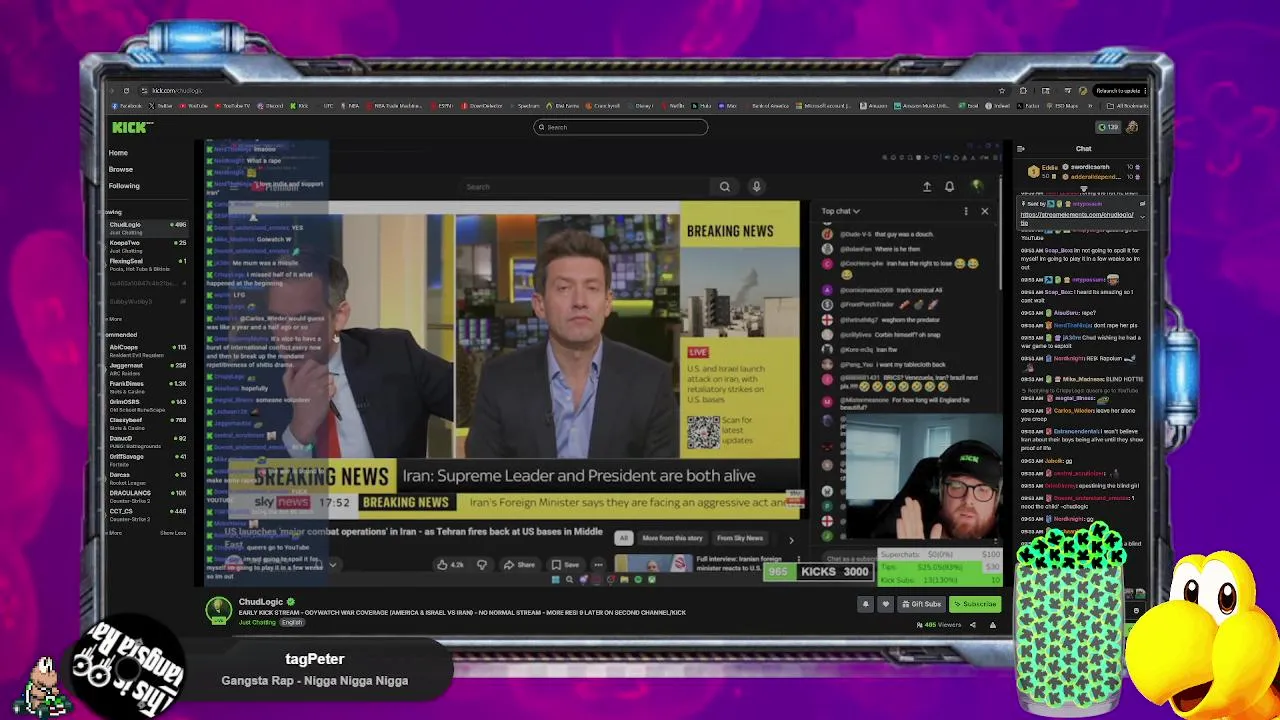Click the Discord bookmark

pyautogui.click(x=270, y=105)
